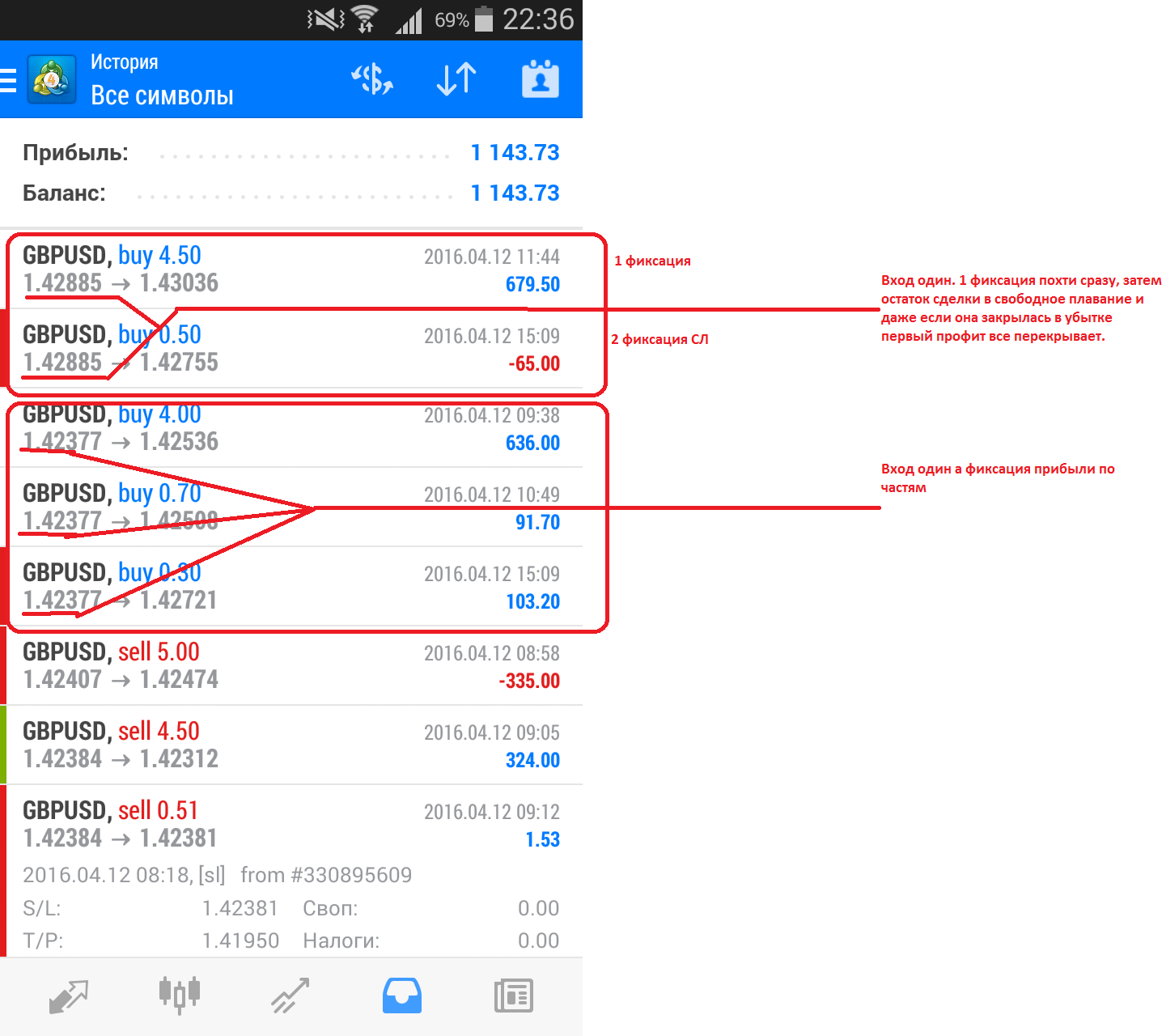Tap the T/P value 1.41950
Screen dimensions: 1162x1036
240,940
